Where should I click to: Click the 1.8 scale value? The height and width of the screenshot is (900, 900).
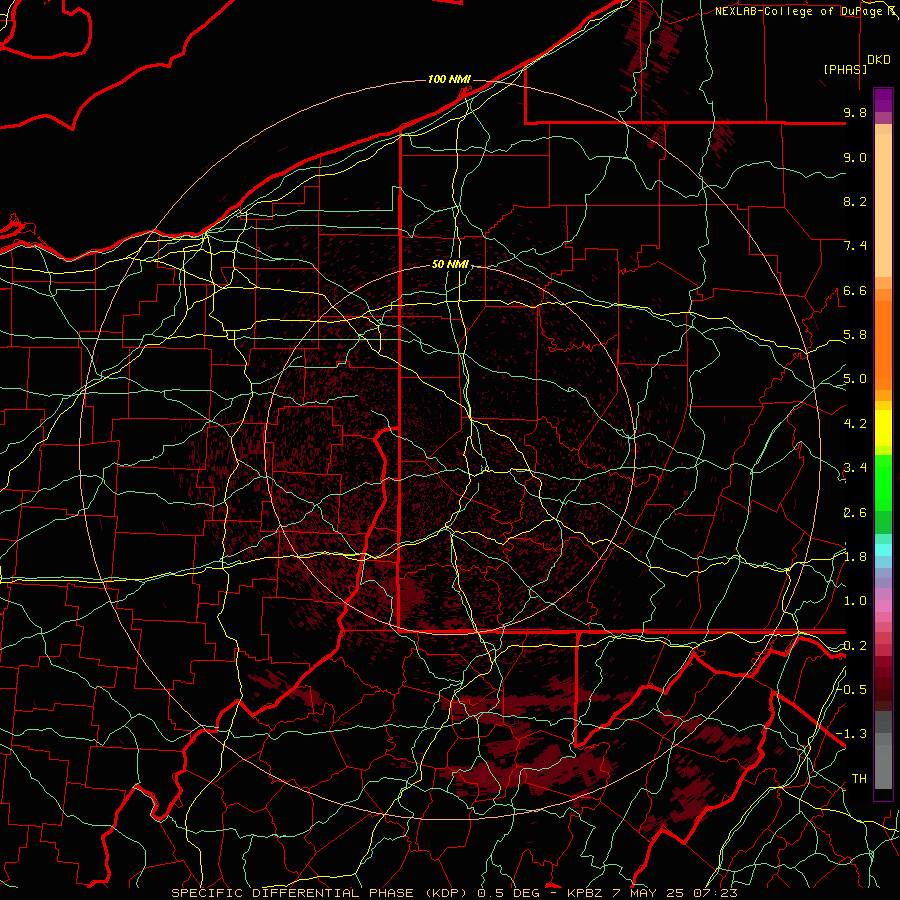855,557
